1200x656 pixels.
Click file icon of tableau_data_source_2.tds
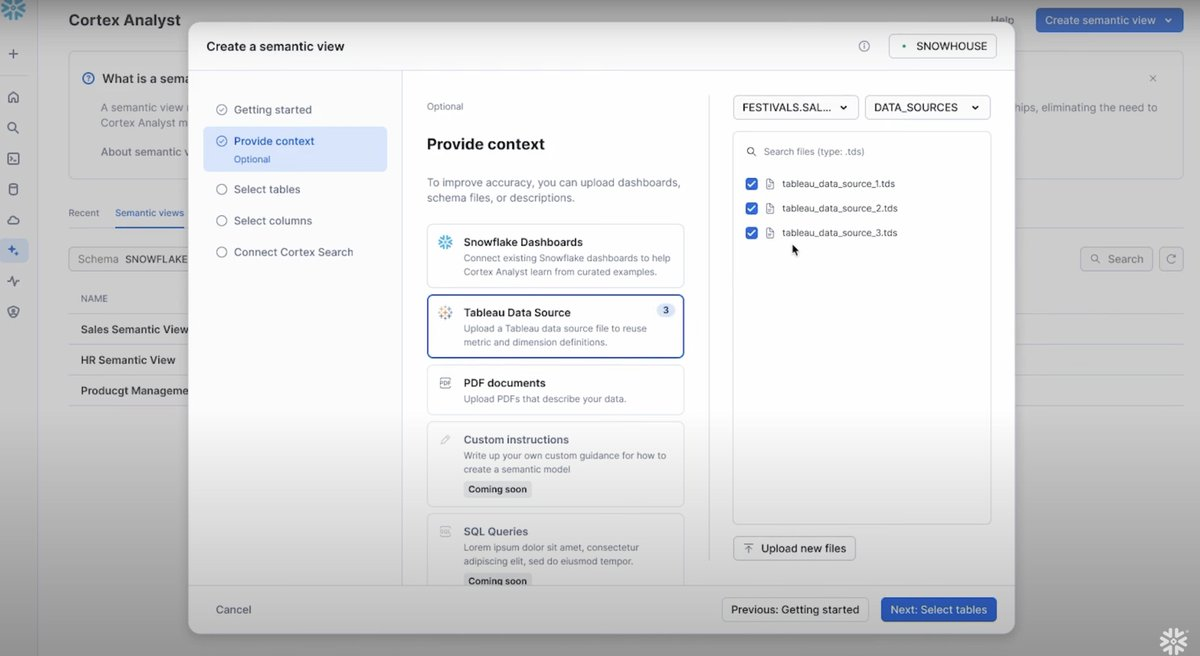770,208
